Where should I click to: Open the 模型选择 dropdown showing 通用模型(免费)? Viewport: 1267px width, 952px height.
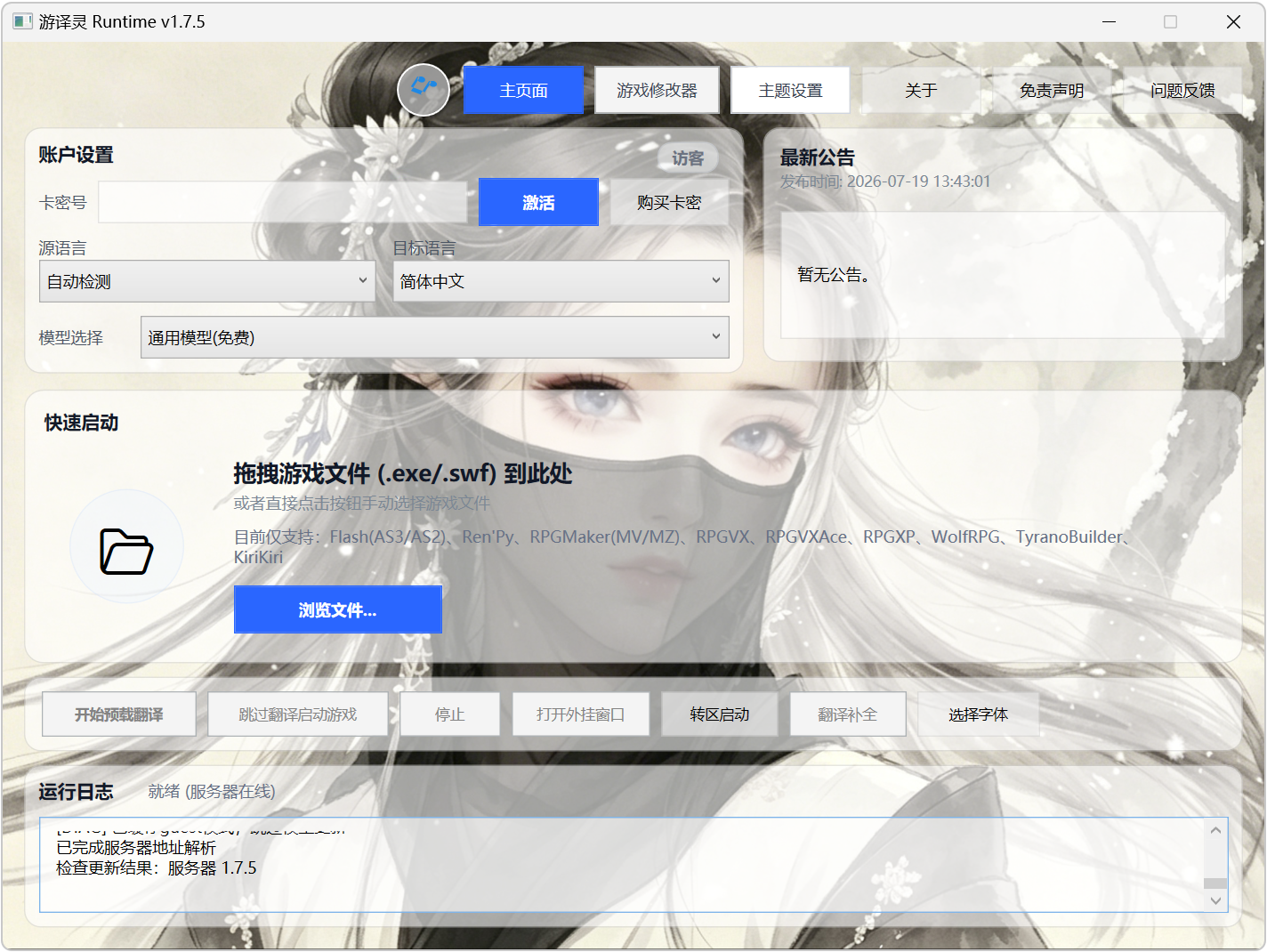435,337
